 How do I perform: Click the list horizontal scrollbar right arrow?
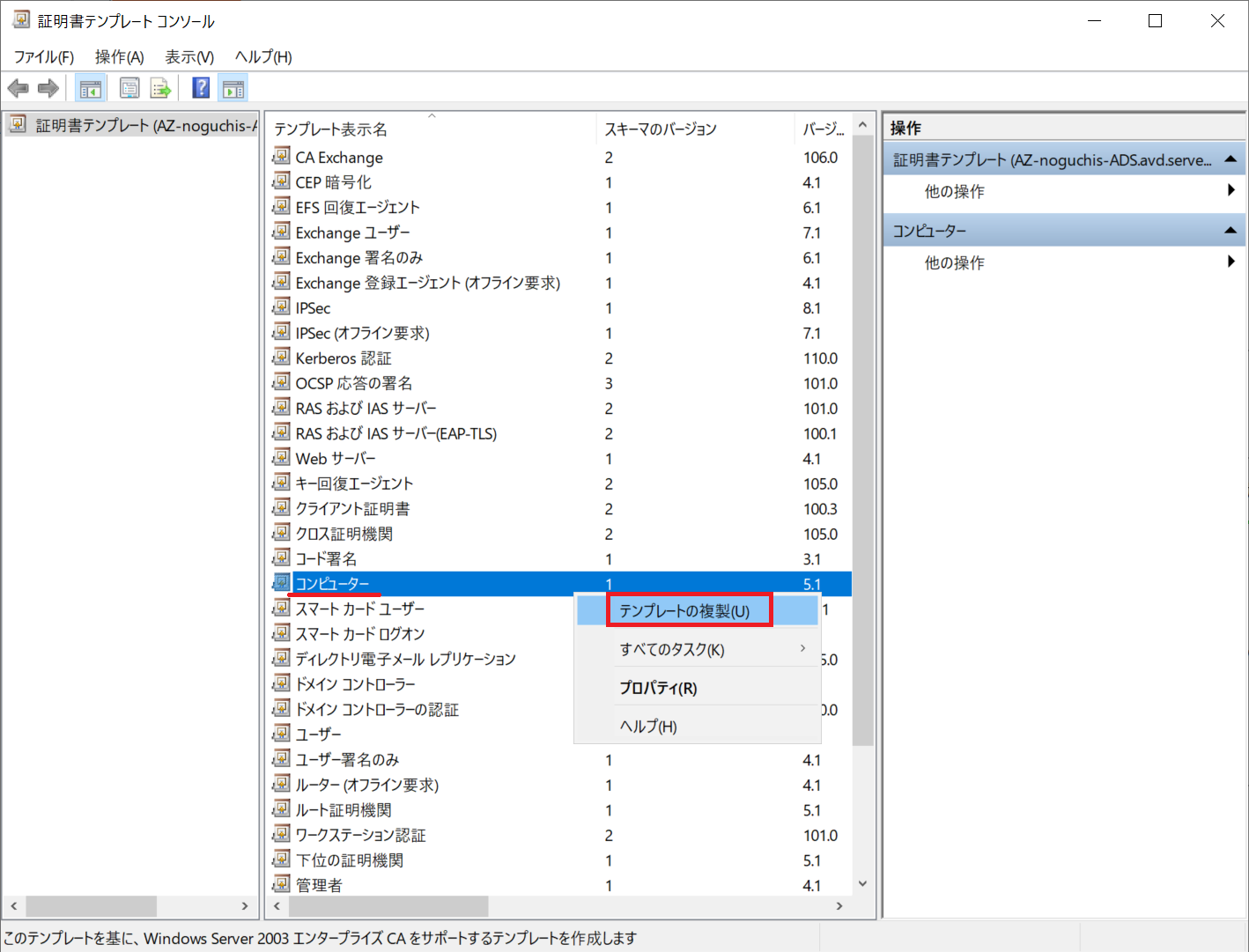(x=839, y=905)
